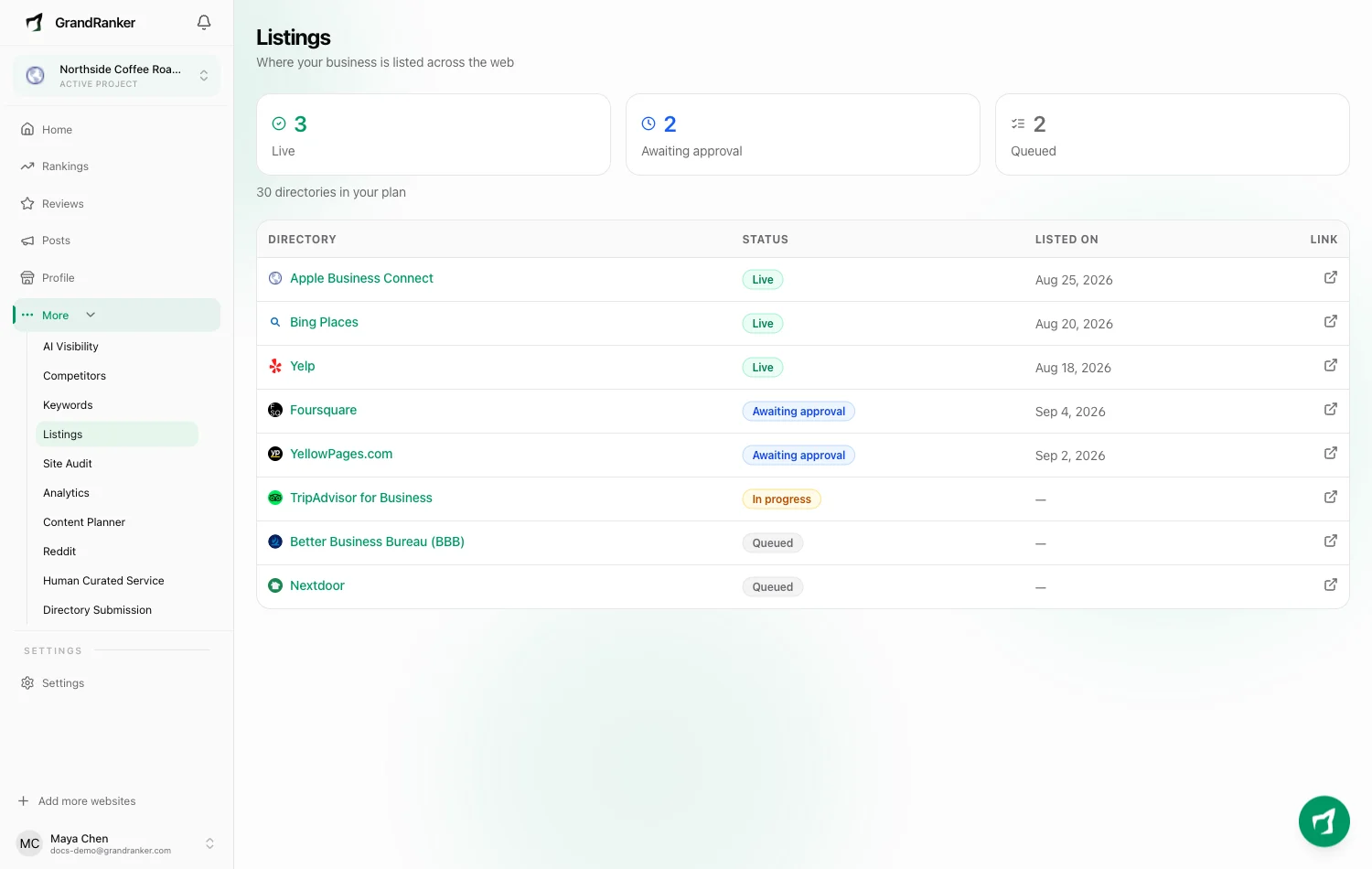Click the BBB logo icon
Image resolution: width=1372 pixels, height=869 pixels.
275,542
